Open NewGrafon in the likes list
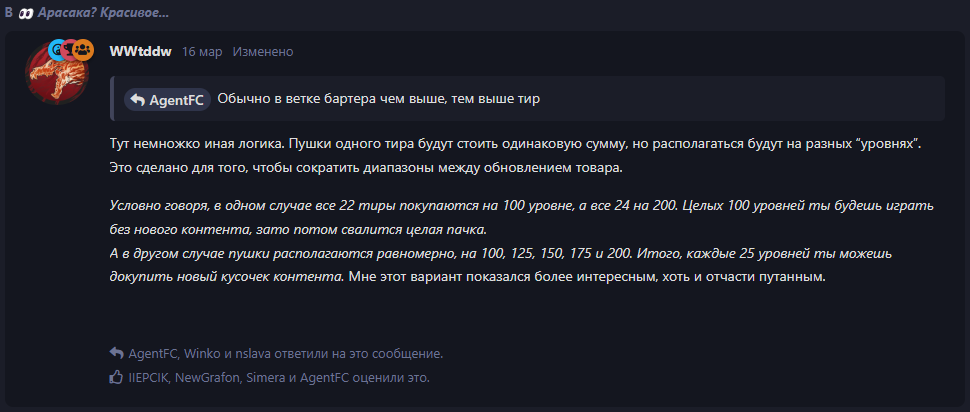This screenshot has width=970, height=412. [x=208, y=377]
